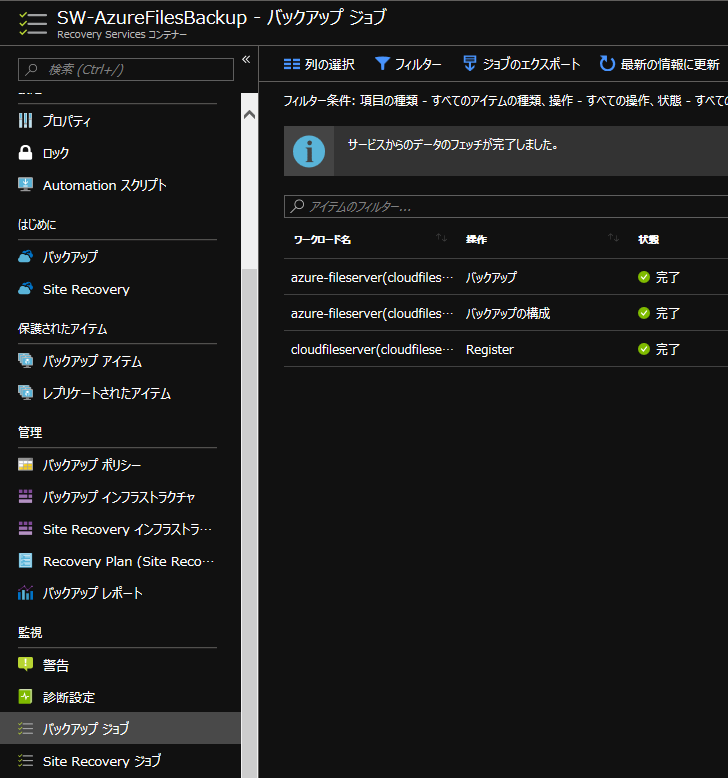Viewport: 728px width, 778px height.
Task: Click the 警告 alert icon
Action: 26,665
